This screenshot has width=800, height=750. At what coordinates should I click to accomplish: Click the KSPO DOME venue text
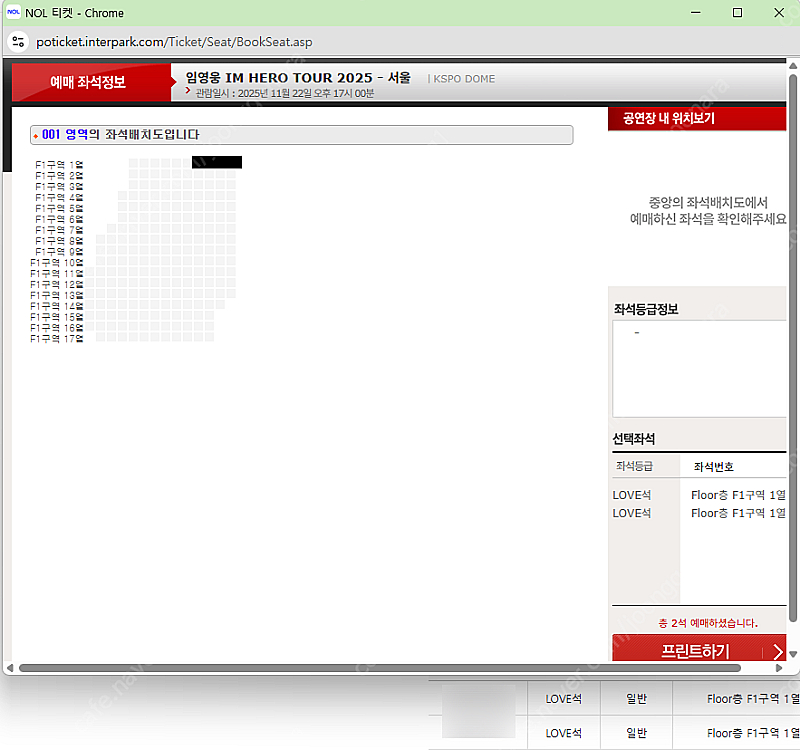point(464,79)
